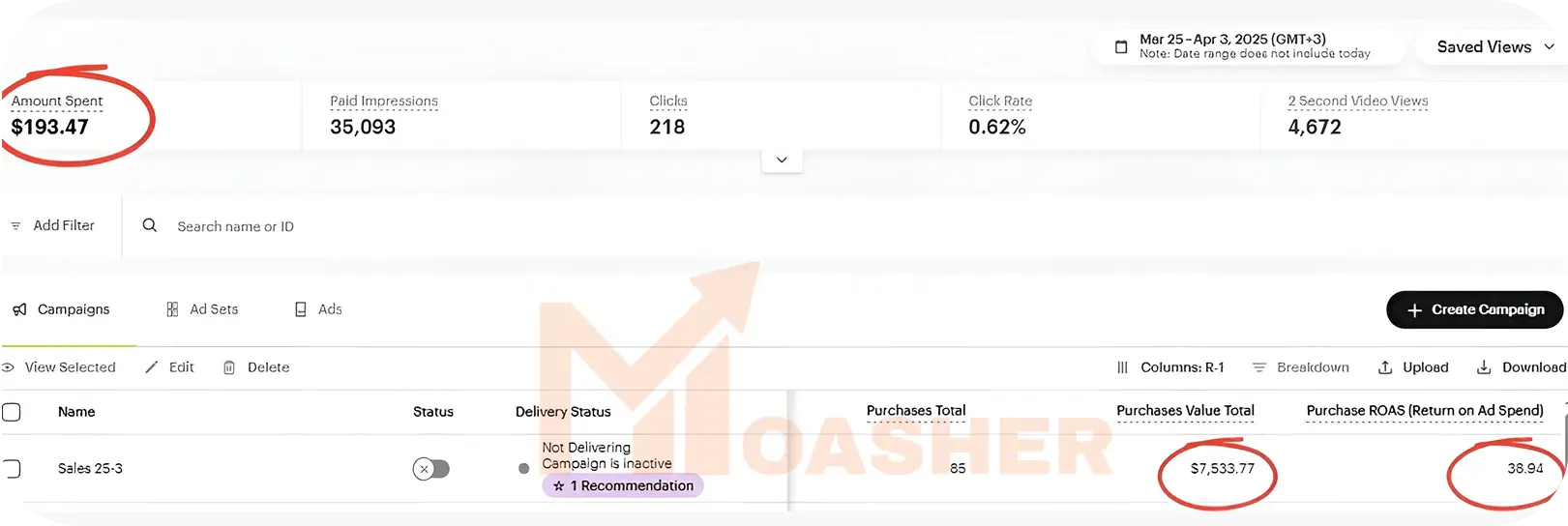The height and width of the screenshot is (526, 1568).
Task: Click the search magnifier icon
Action: click(x=150, y=225)
